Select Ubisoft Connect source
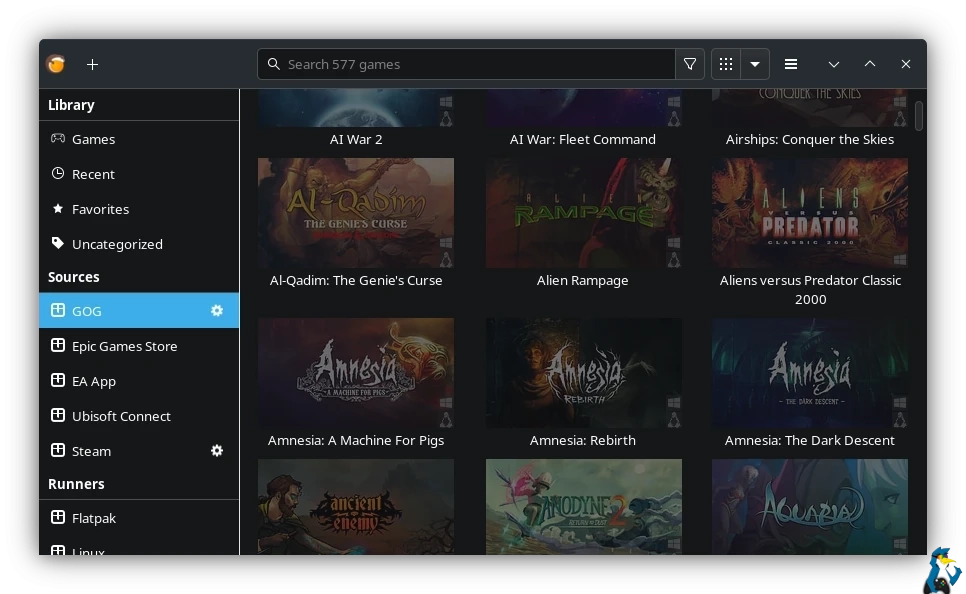 point(121,416)
